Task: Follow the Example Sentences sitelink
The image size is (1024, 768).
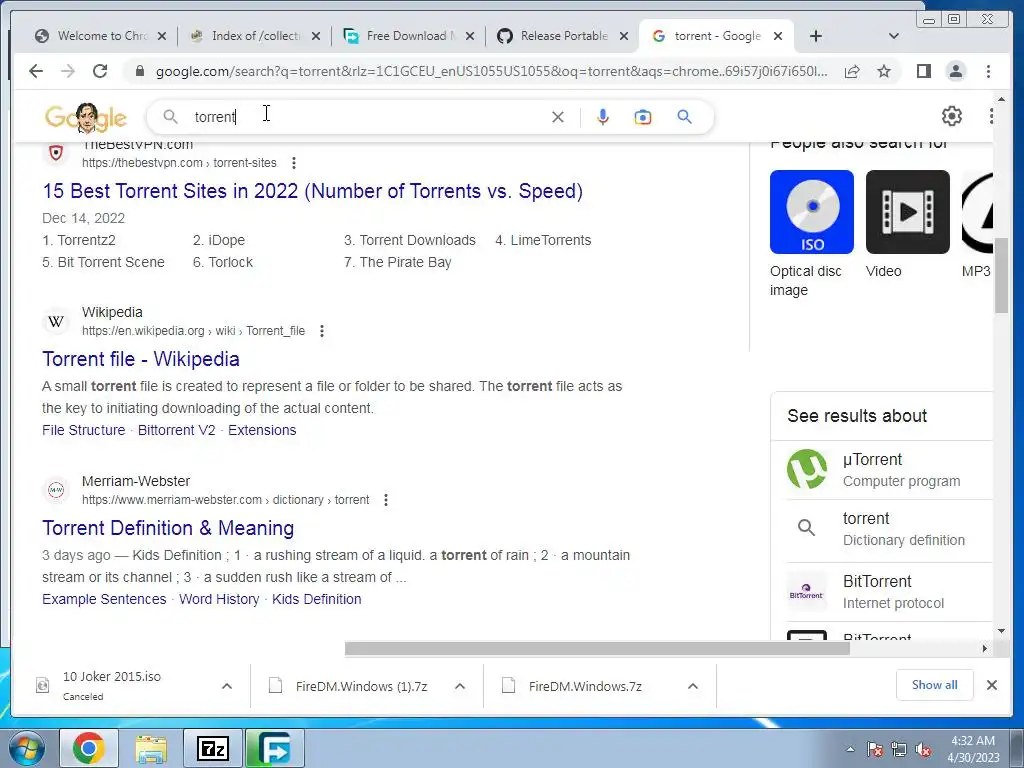Action: [x=104, y=600]
